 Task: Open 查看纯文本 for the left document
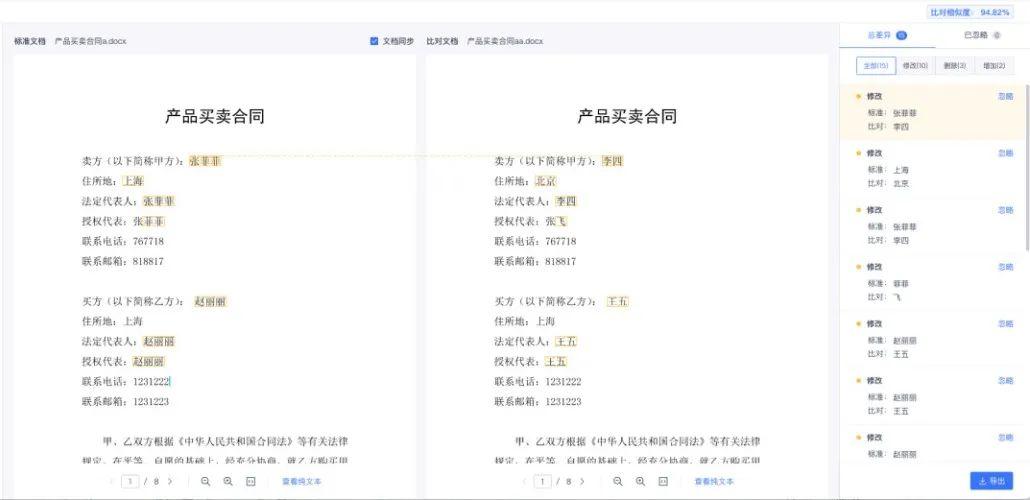pyautogui.click(x=302, y=482)
